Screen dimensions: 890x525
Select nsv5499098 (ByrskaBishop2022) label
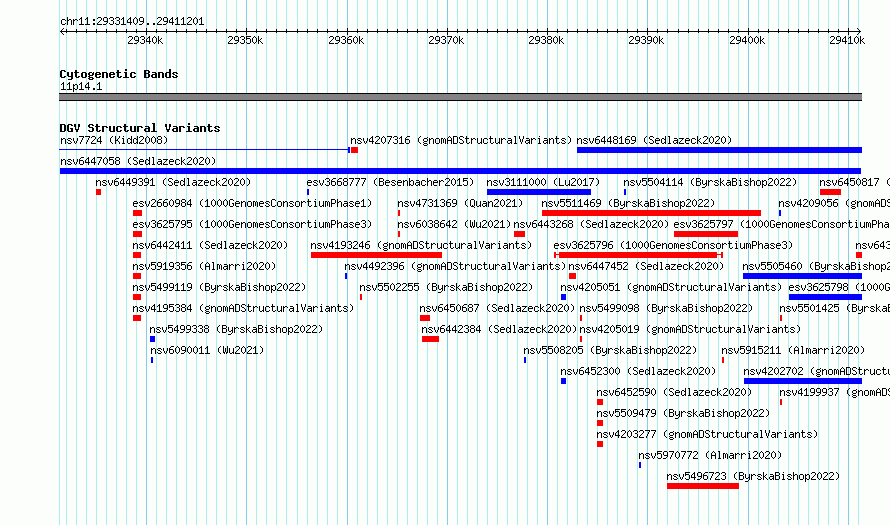point(666,308)
